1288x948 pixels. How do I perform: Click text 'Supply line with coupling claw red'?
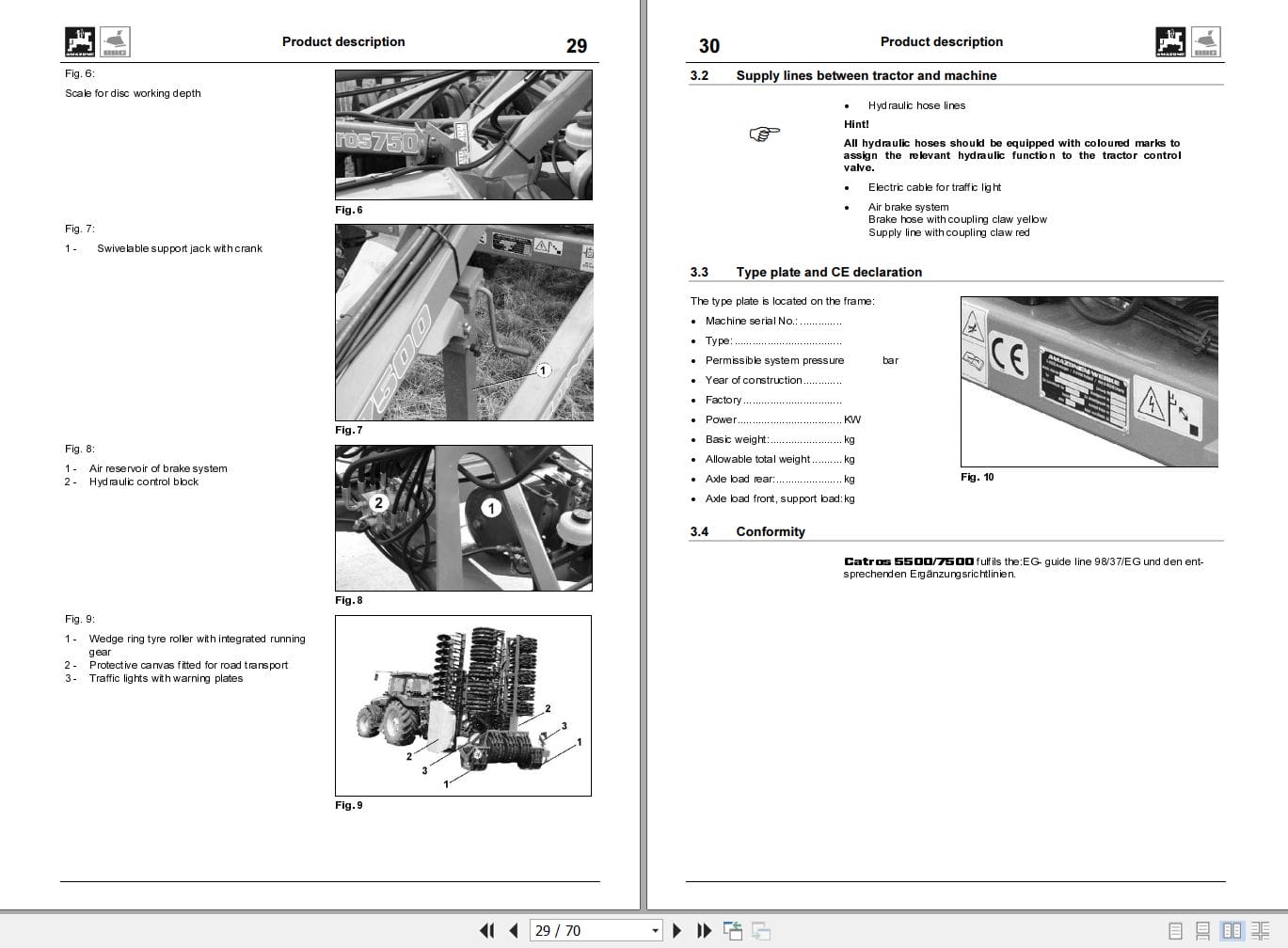pyautogui.click(x=948, y=232)
